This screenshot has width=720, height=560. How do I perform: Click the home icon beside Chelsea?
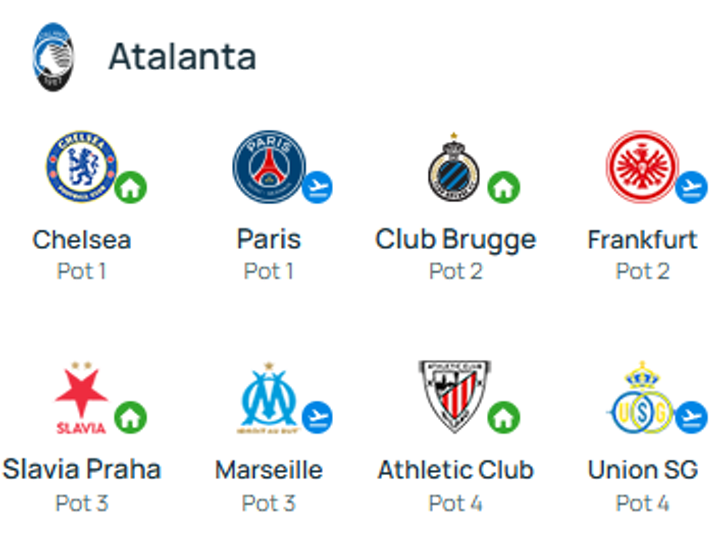pyautogui.click(x=130, y=187)
